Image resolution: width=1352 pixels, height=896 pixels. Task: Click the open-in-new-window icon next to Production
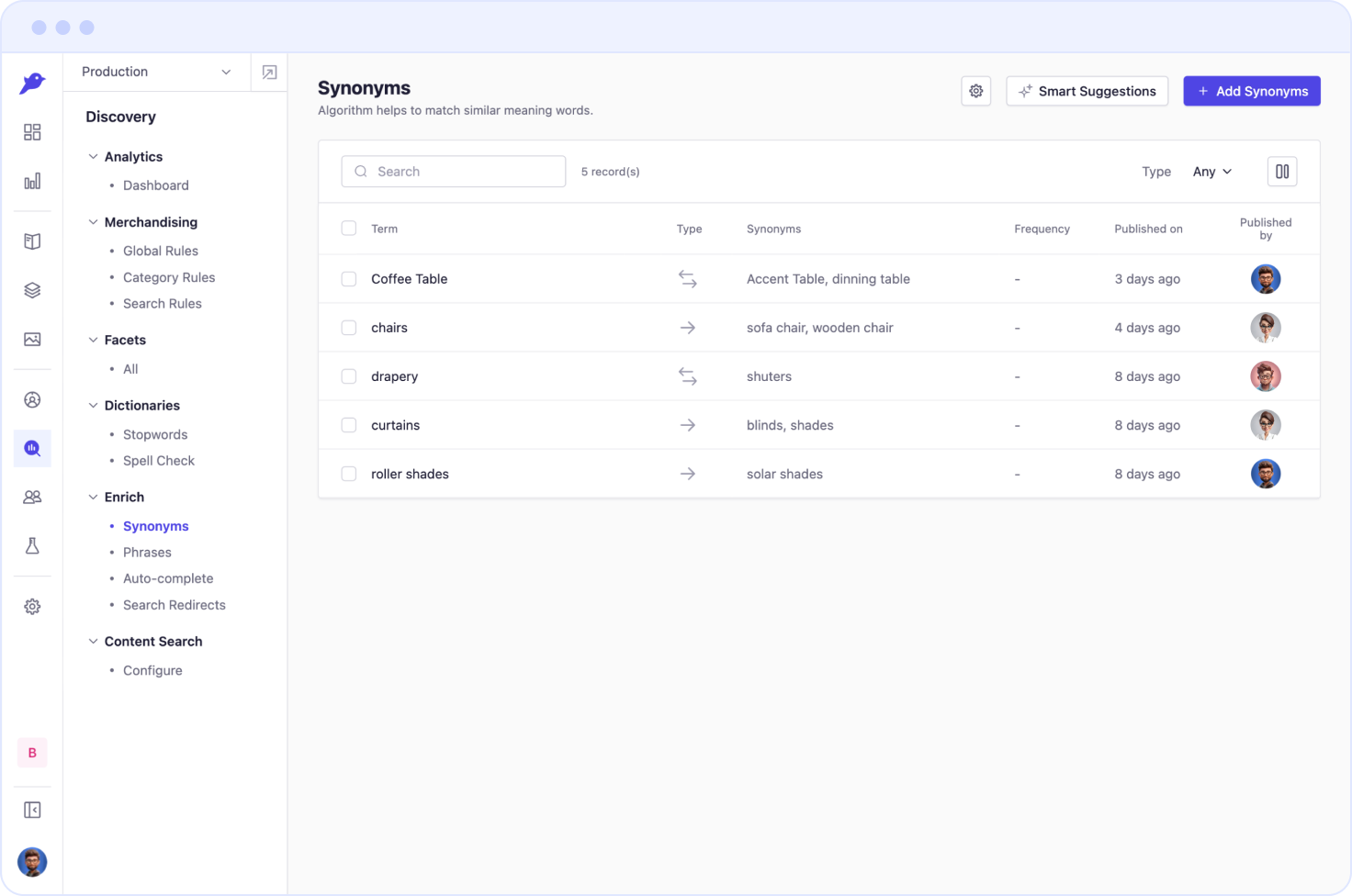(x=269, y=73)
